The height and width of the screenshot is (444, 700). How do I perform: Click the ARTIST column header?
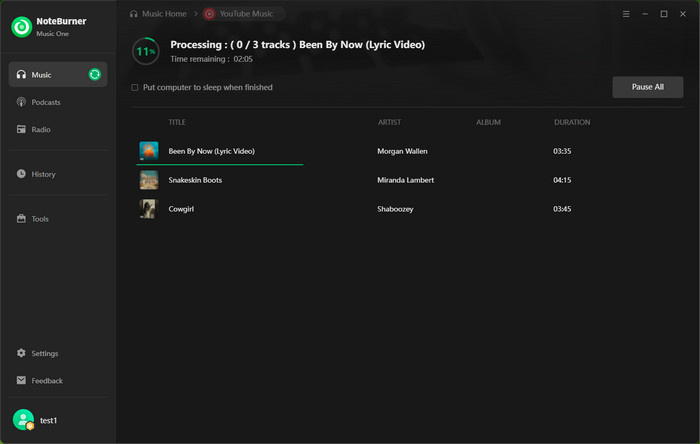(x=389, y=122)
